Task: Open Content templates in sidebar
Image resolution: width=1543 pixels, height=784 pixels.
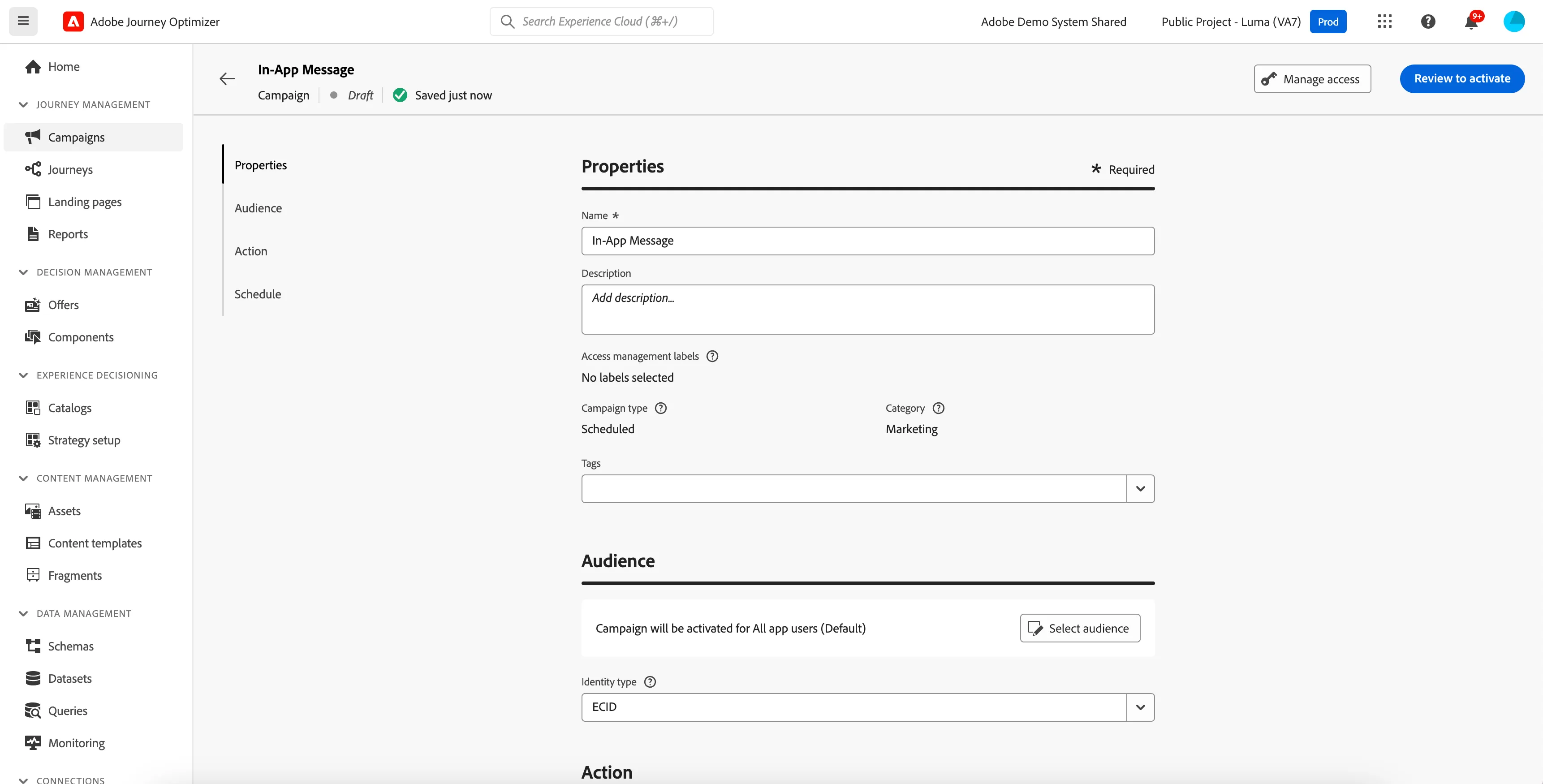Action: 95,543
